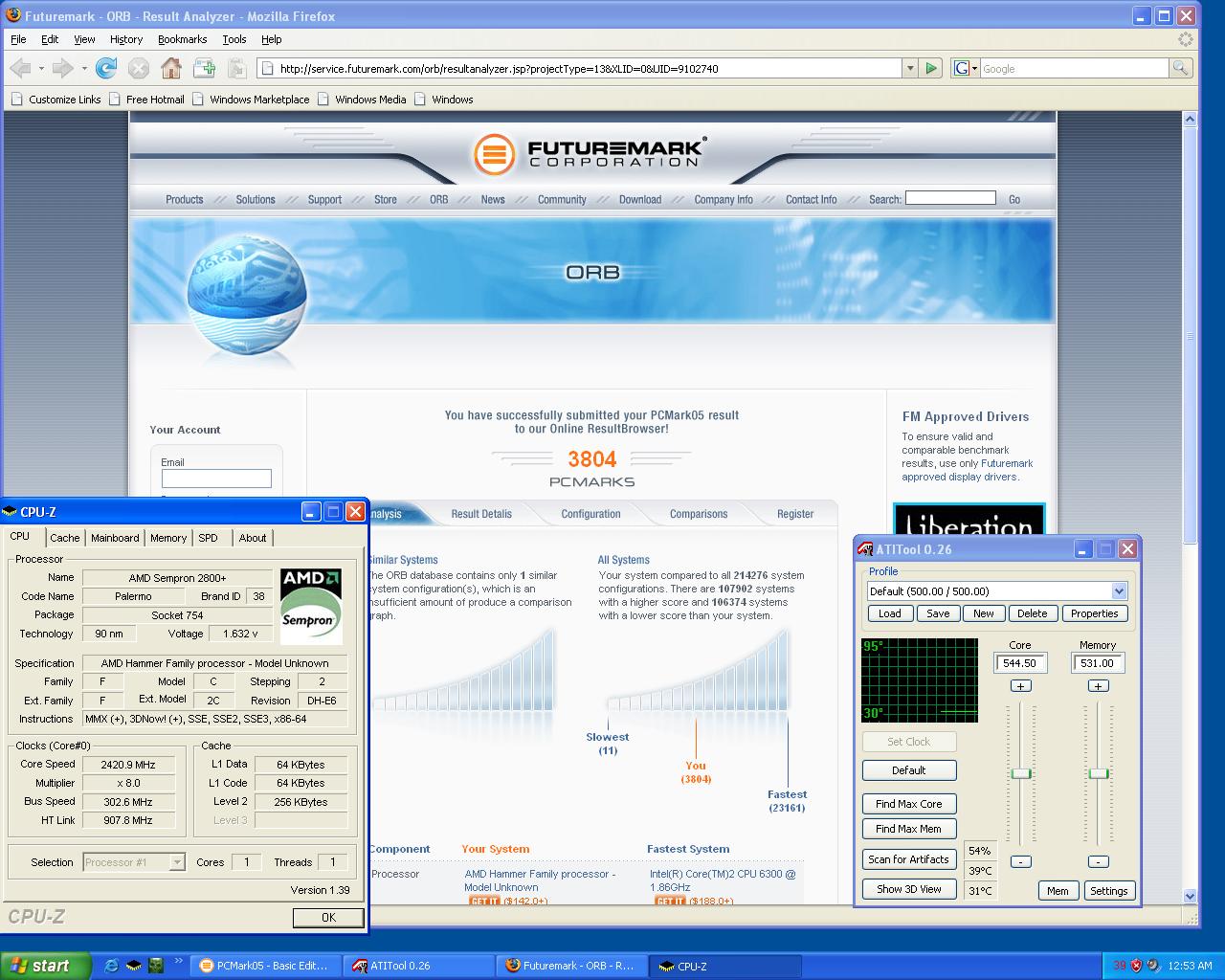Open the Configuration tab on ORB page
The image size is (1225, 980).
coord(590,514)
